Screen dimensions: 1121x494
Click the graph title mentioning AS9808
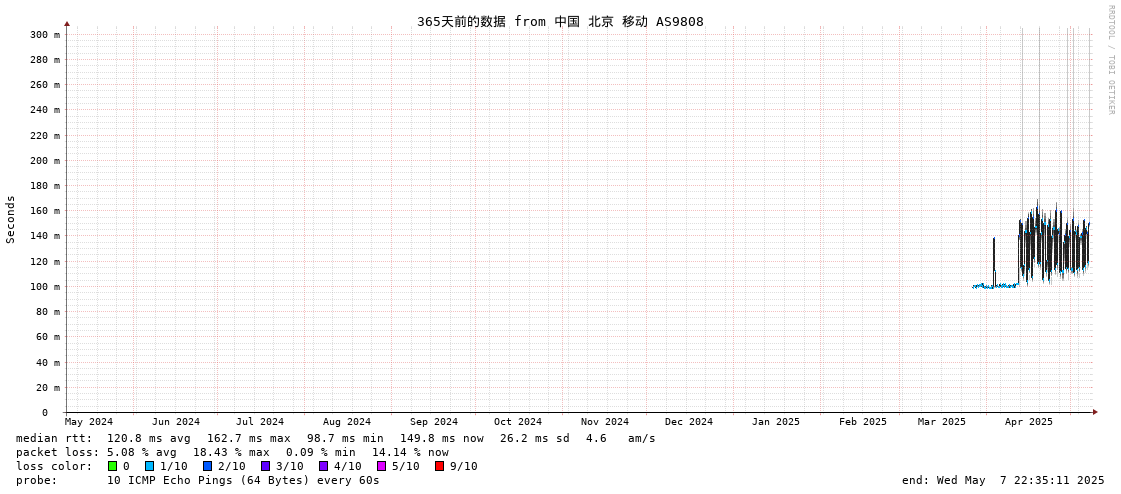pos(560,21)
